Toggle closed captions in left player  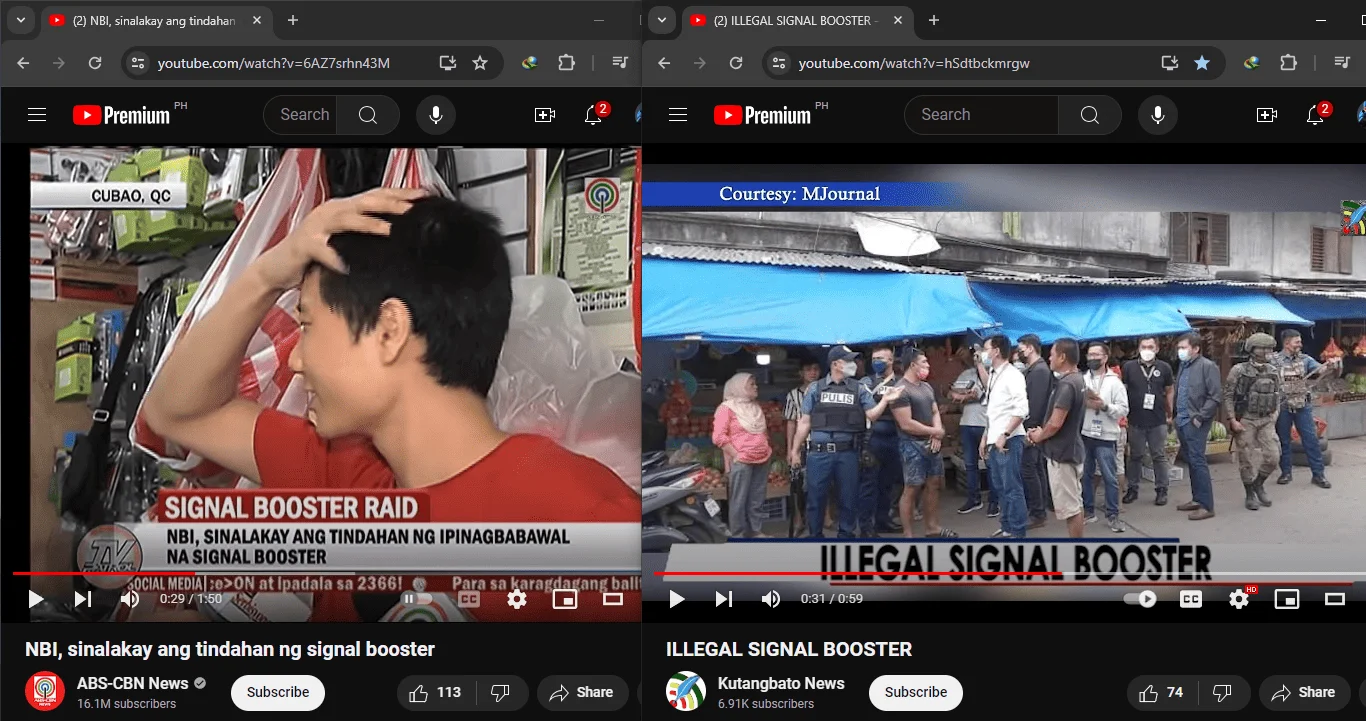(x=469, y=599)
